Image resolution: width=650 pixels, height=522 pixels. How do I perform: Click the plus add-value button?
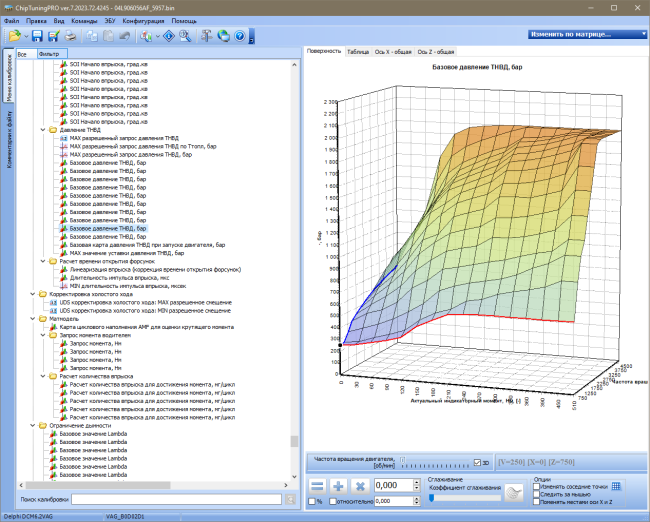pos(339,486)
